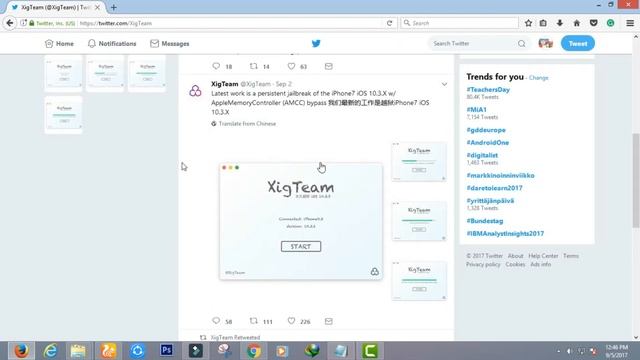Image resolution: width=640 pixels, height=360 pixels.
Task: Open the Privacy policy footer link
Action: 483,264
